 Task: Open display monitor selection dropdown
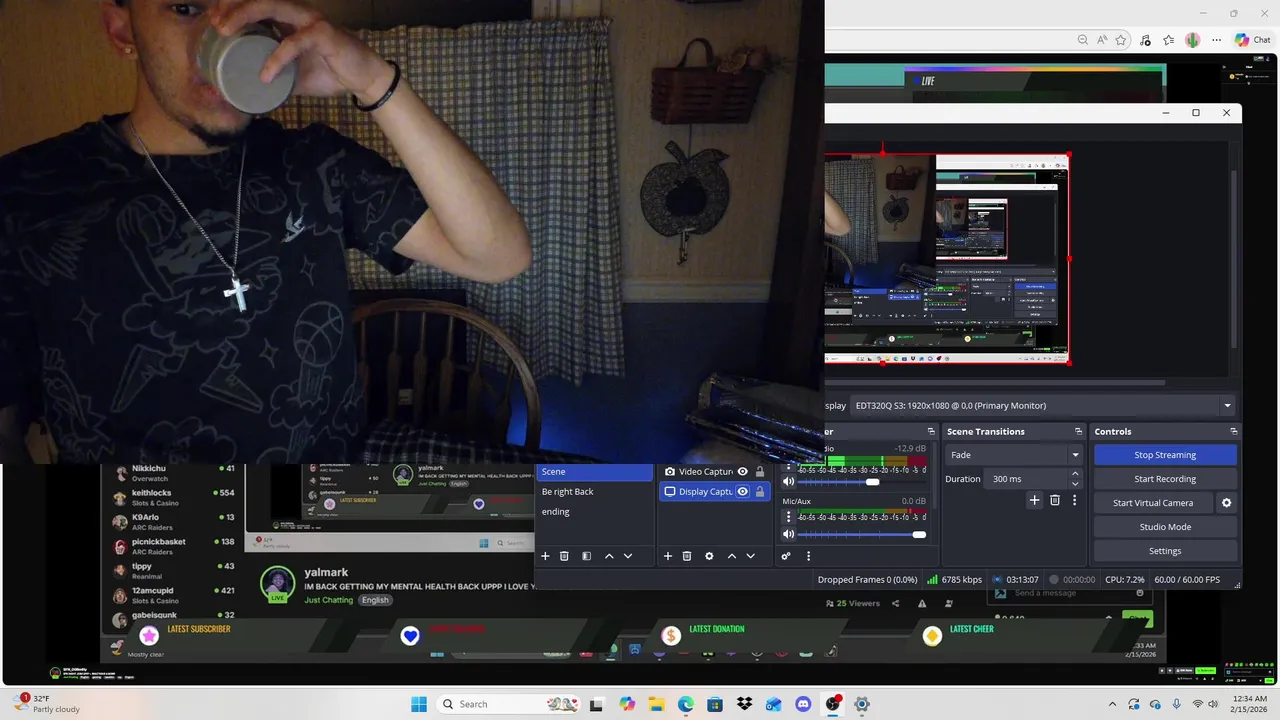pos(1043,406)
